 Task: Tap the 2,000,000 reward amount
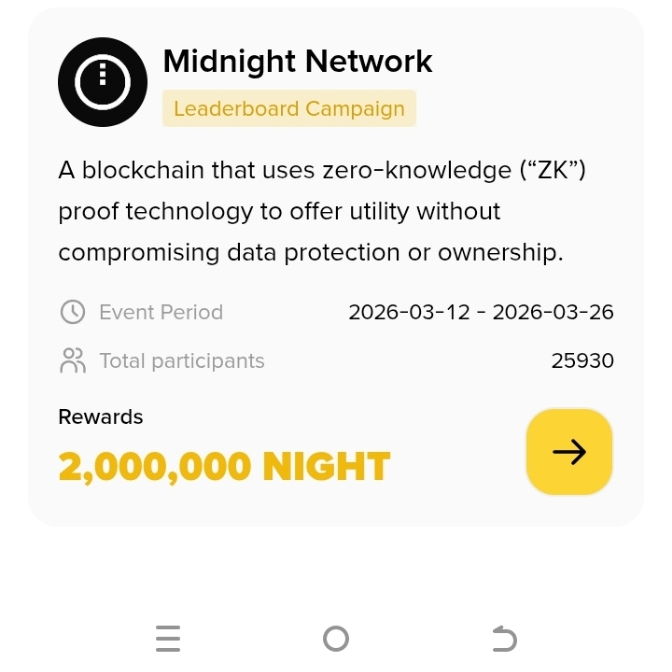pos(155,467)
